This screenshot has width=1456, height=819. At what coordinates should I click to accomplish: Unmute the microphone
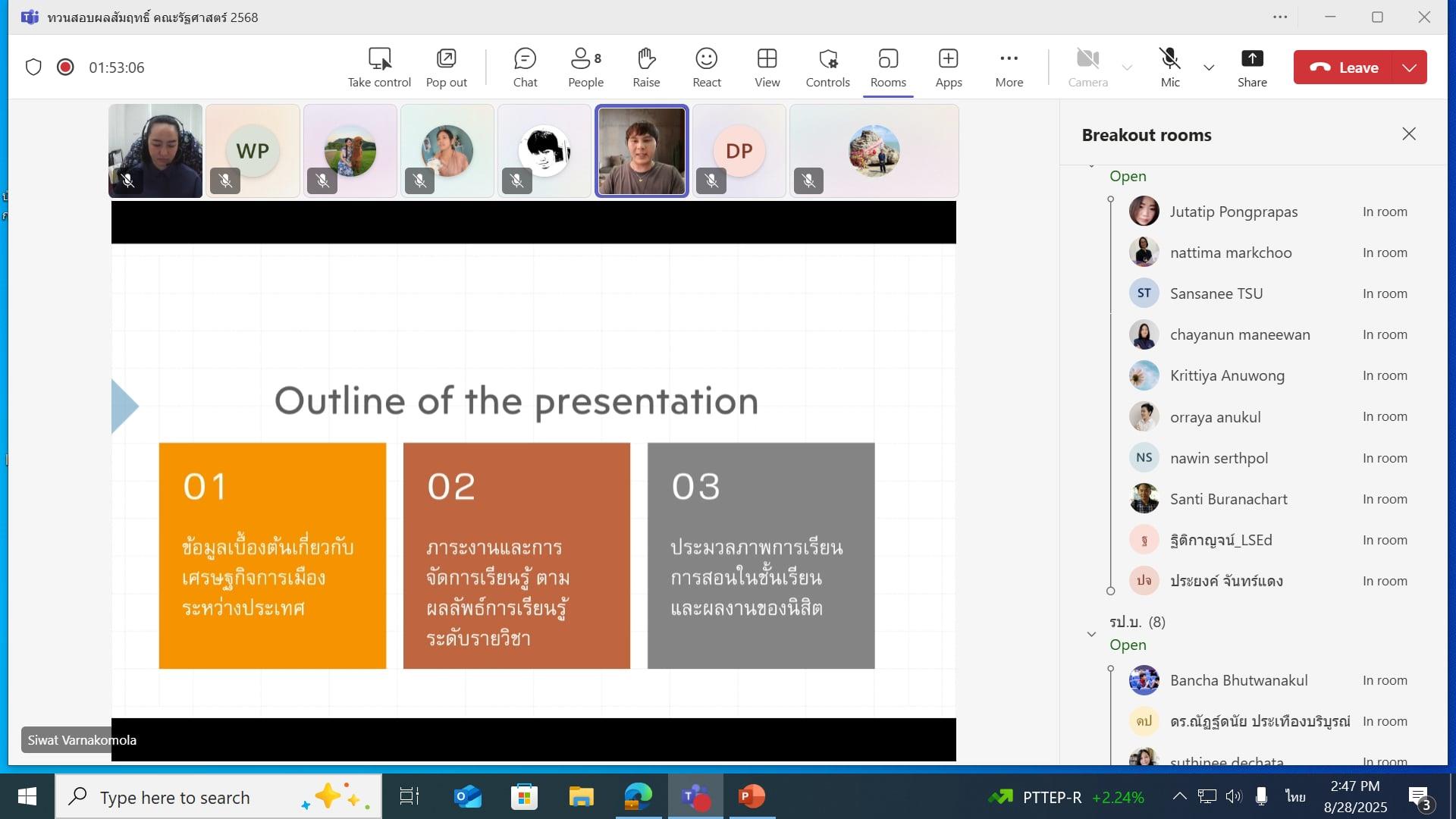[1169, 67]
